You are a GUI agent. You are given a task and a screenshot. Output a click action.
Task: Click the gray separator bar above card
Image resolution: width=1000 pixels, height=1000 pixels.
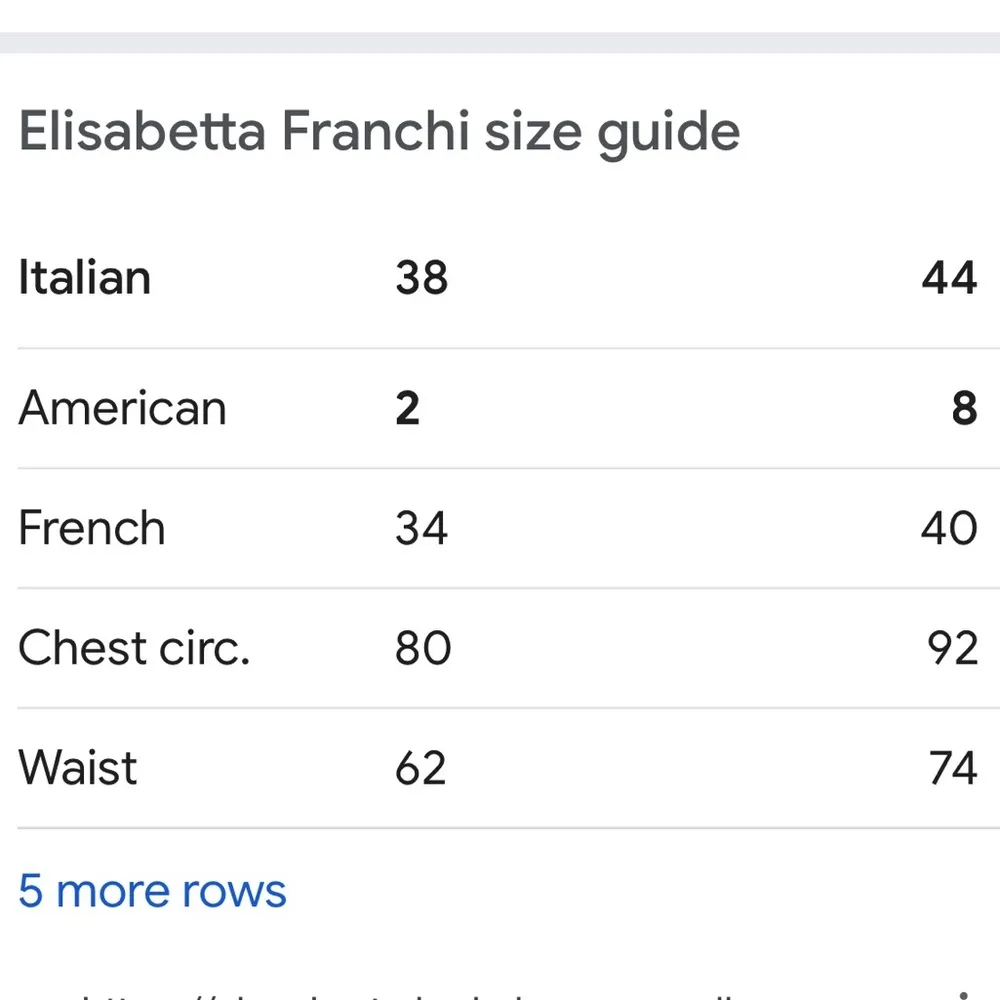(x=500, y=42)
